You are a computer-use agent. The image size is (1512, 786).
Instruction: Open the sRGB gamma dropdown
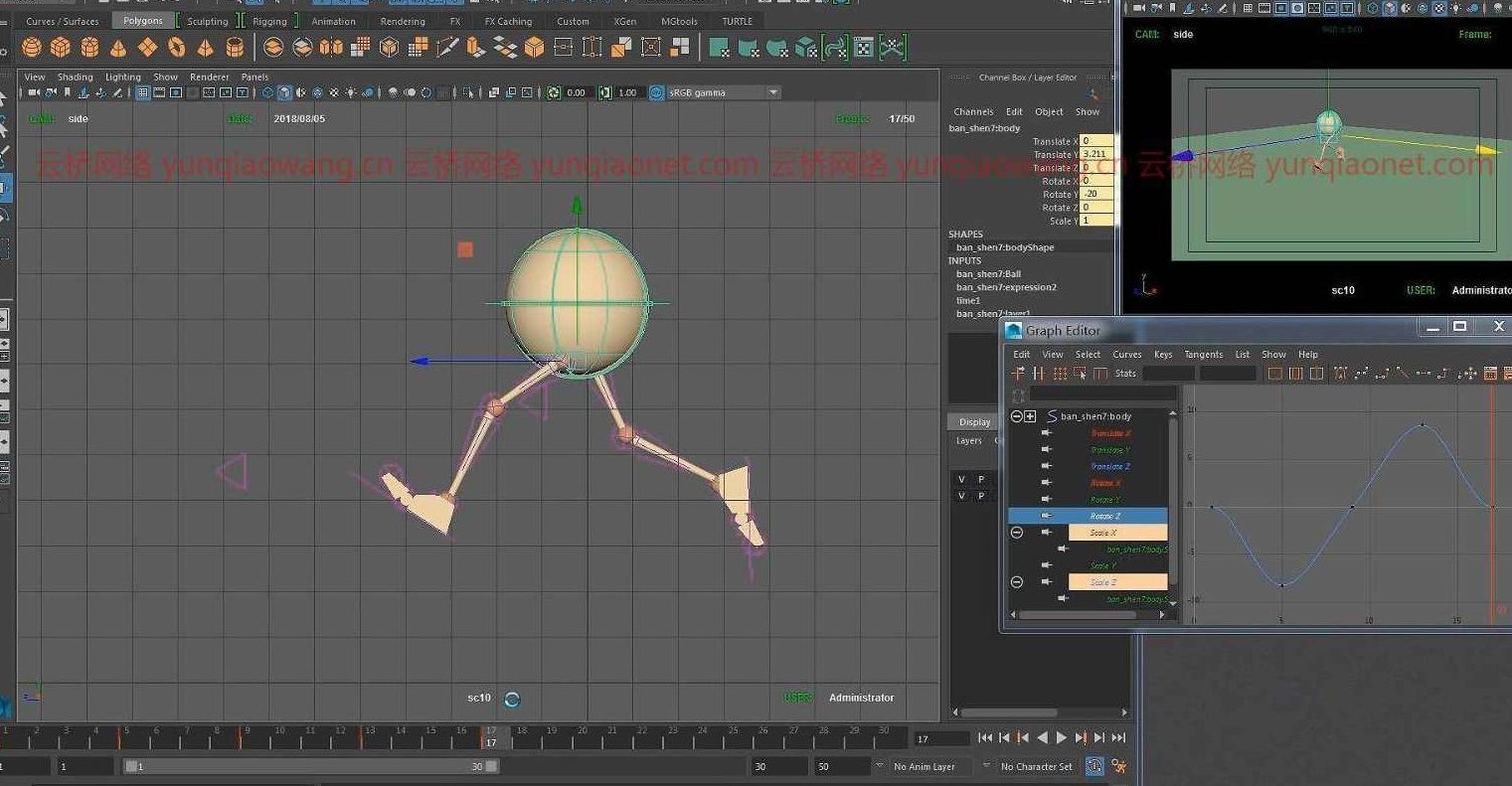point(772,92)
